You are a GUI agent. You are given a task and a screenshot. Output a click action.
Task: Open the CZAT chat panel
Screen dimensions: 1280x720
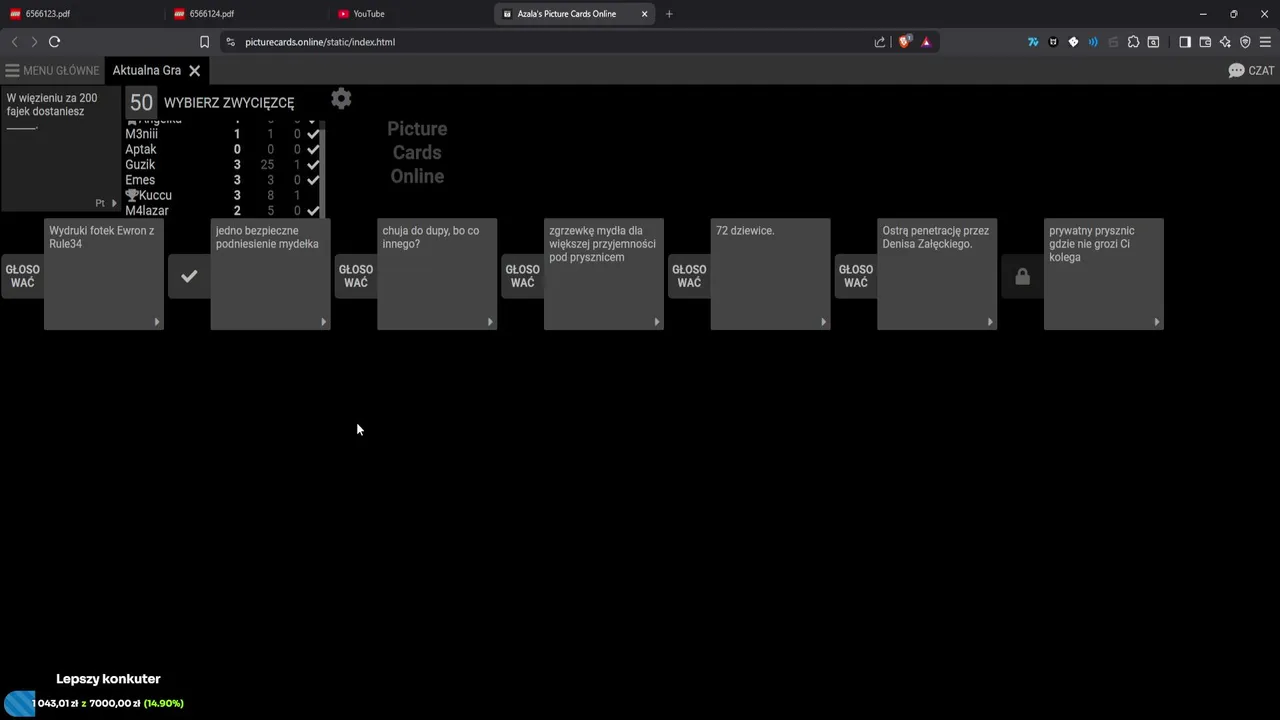1251,71
